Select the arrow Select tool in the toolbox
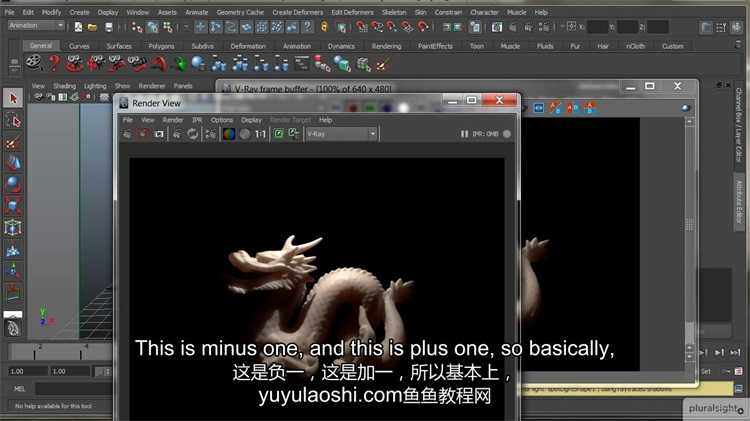This screenshot has width=750, height=421. 13,98
